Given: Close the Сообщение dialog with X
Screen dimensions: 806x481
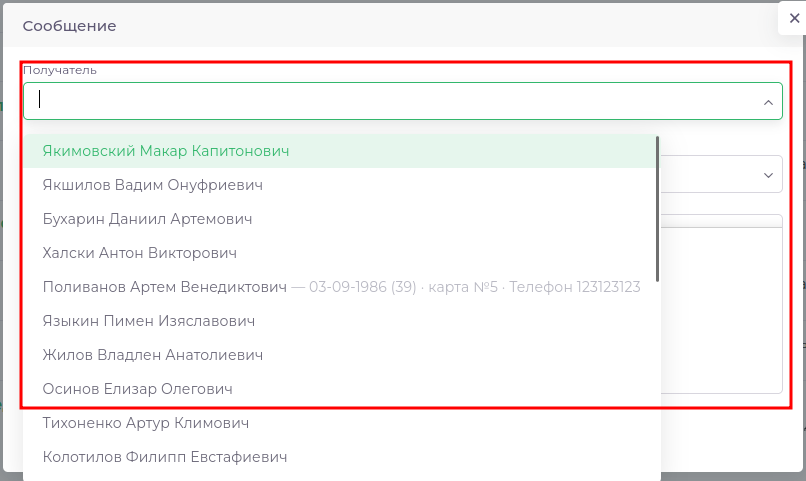Looking at the screenshot, I should [x=794, y=18].
